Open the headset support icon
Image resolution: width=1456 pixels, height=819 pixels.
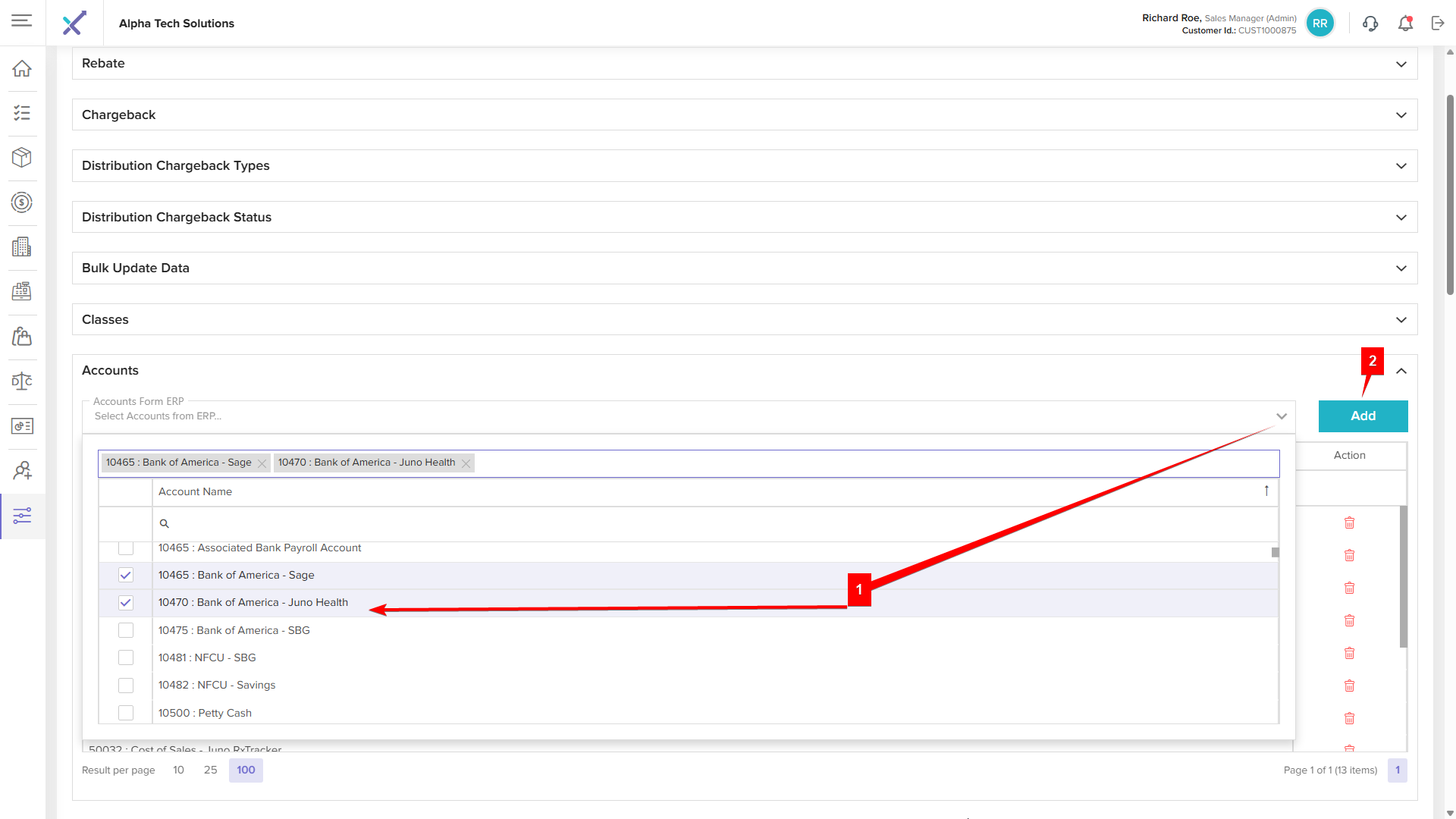1370,24
